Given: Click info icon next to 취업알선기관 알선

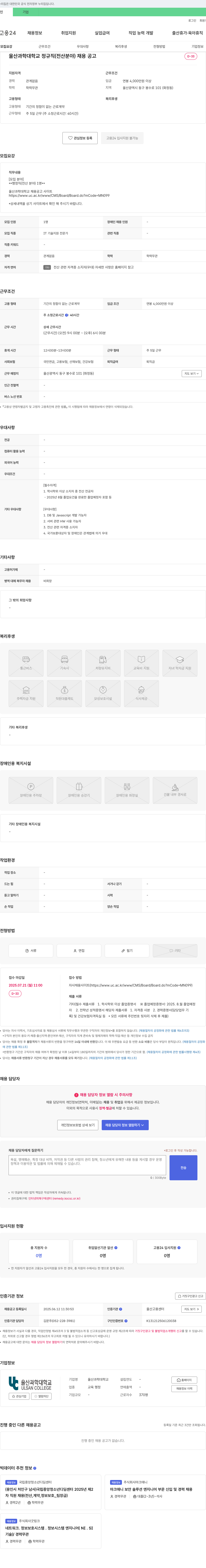Looking at the screenshot, I should click(116, 1247).
